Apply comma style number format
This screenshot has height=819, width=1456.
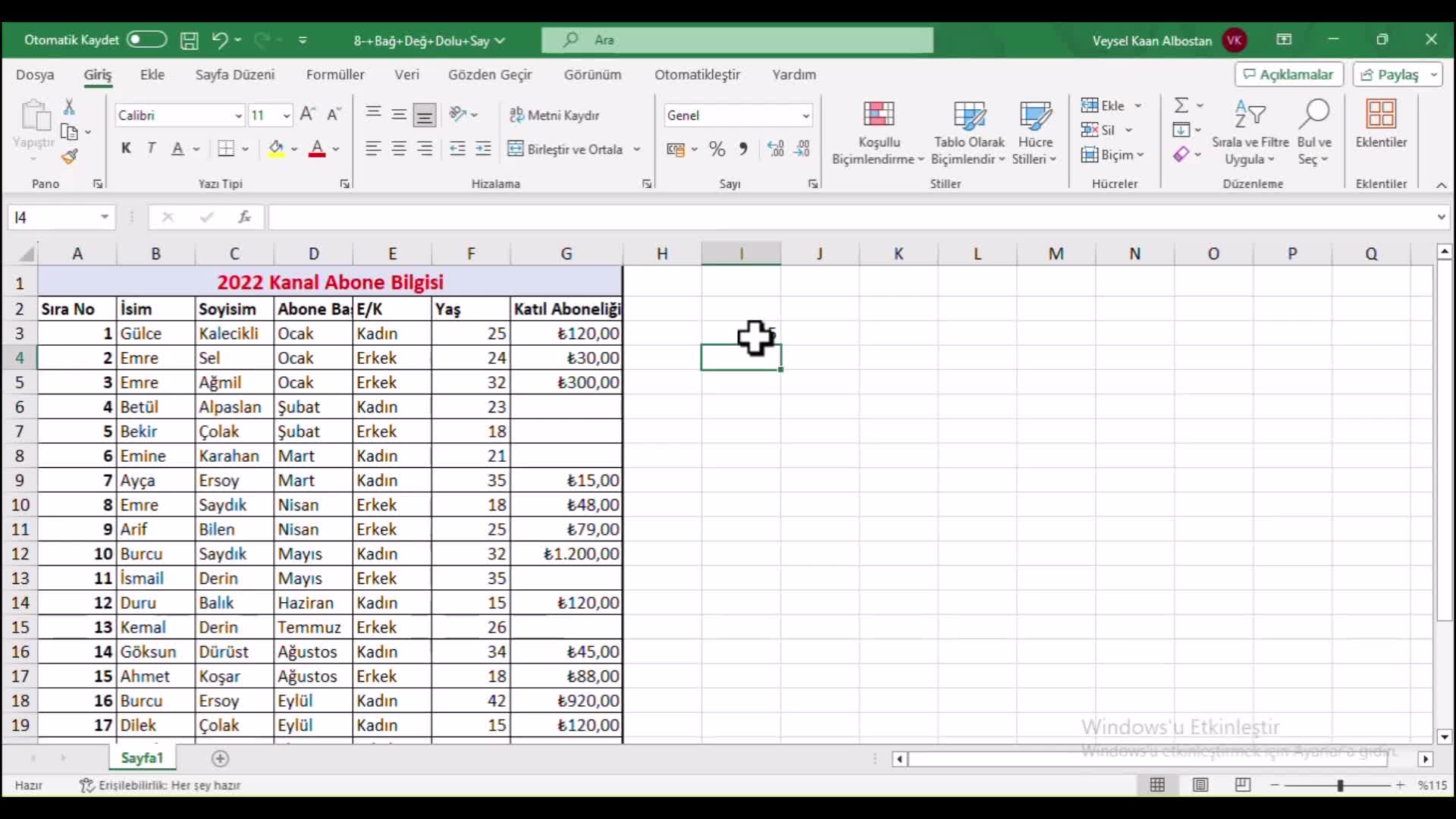tap(743, 149)
